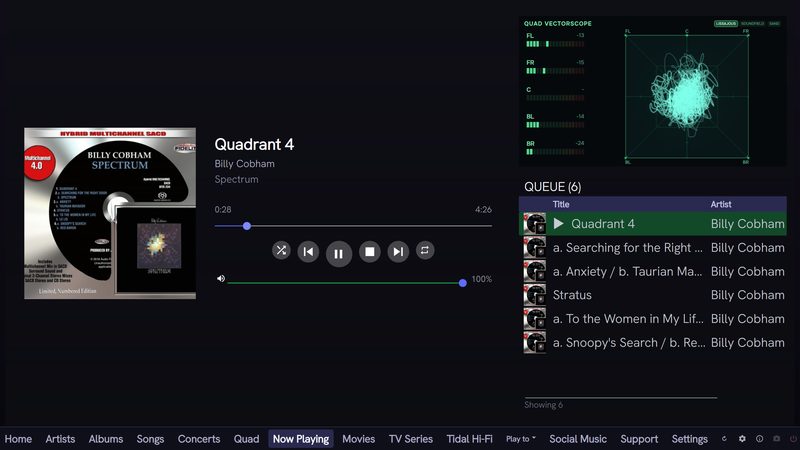The image size is (800, 450).
Task: Go to the Home tab
Action: point(18,439)
